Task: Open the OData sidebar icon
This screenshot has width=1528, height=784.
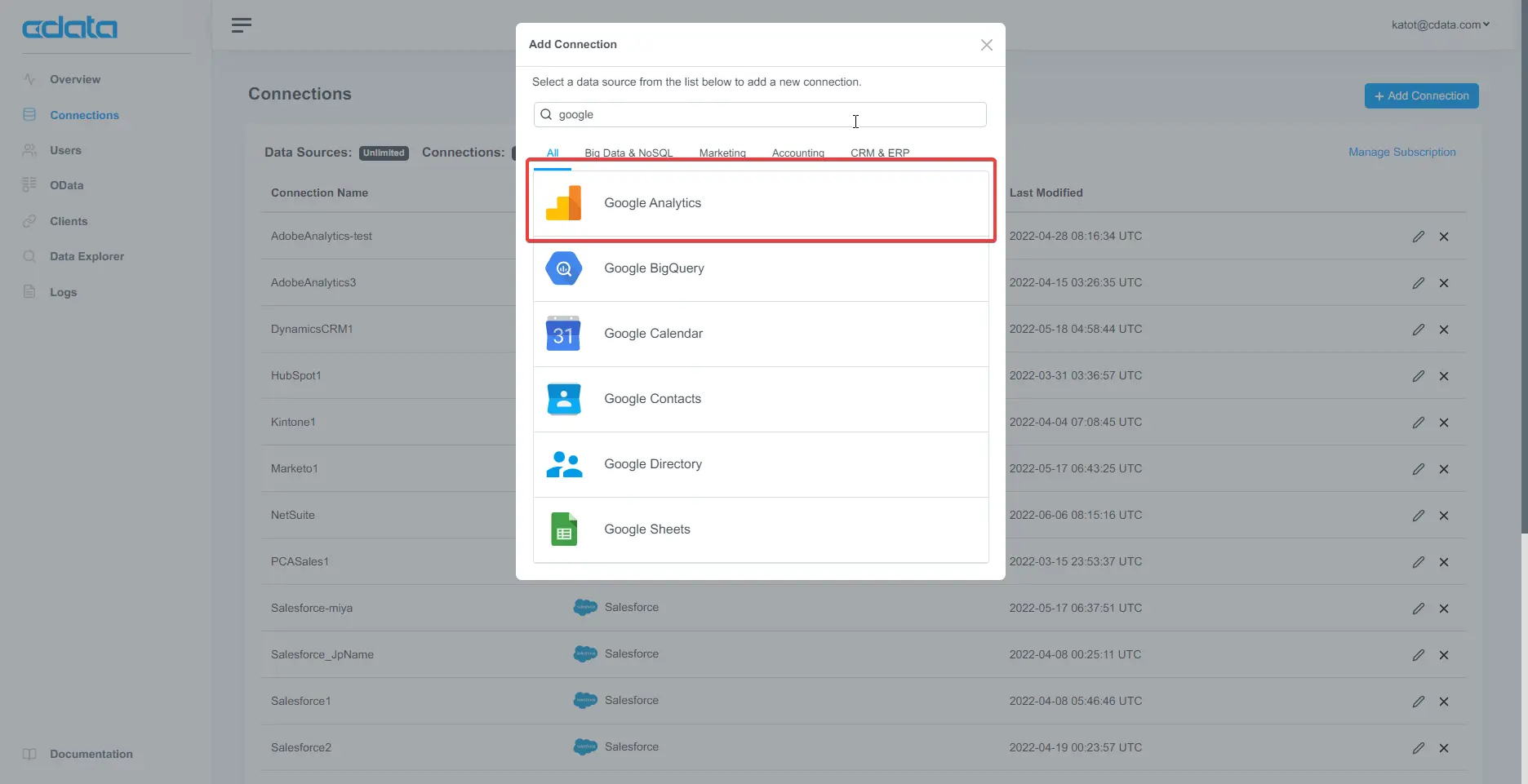Action: (x=29, y=185)
